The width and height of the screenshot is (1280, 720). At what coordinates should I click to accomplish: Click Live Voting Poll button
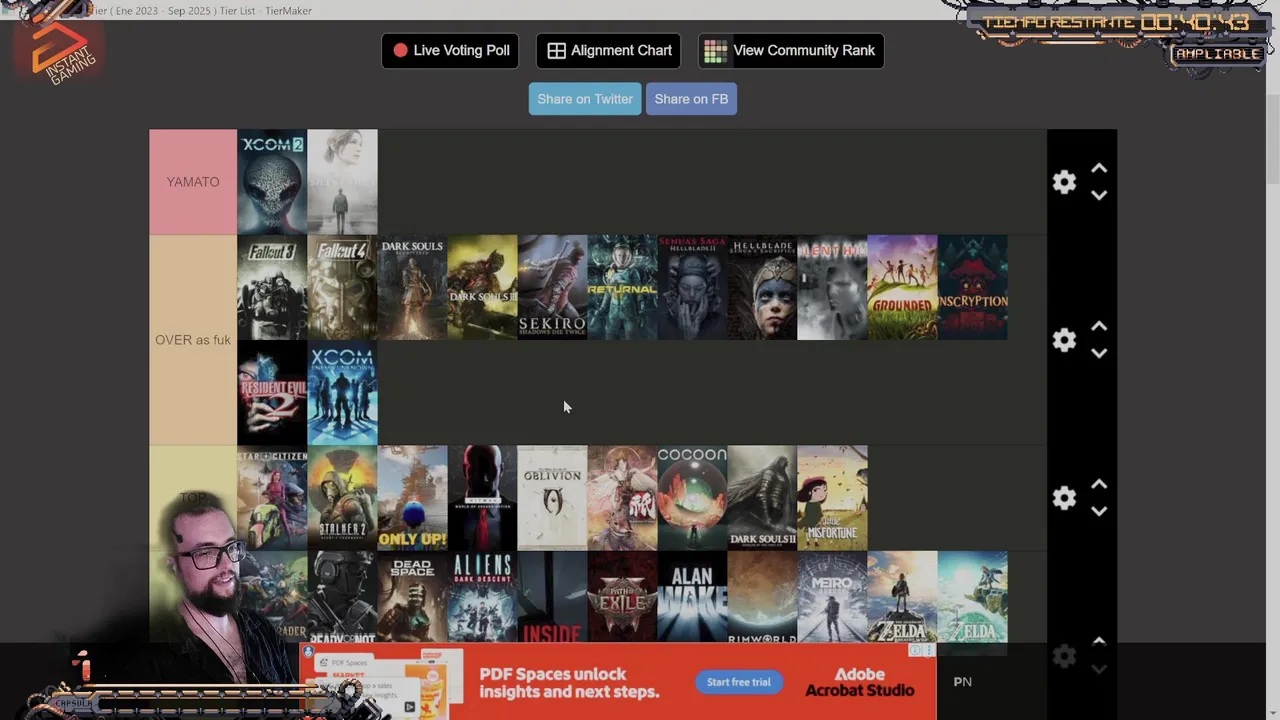[x=450, y=50]
